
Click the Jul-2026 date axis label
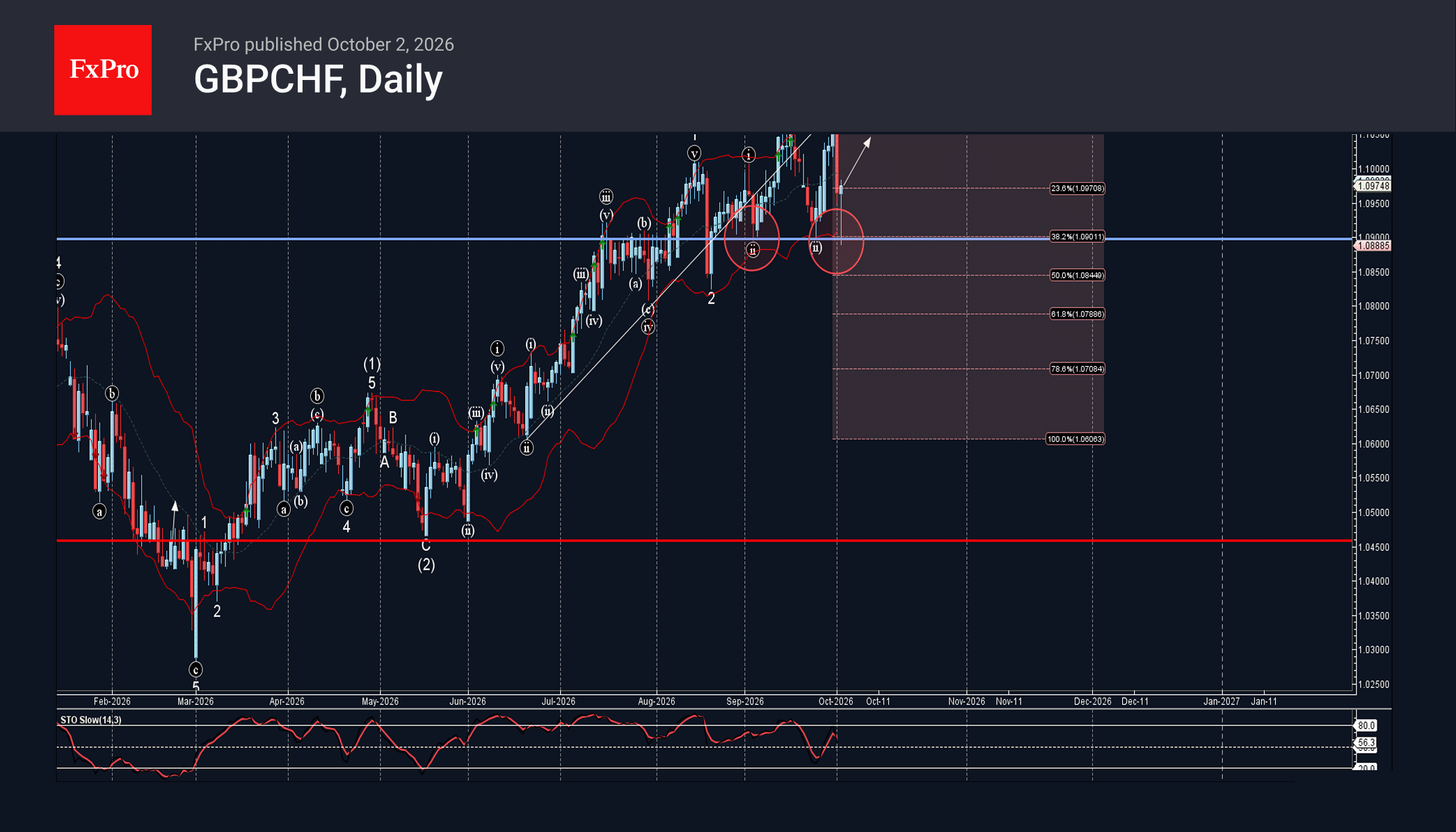pos(559,701)
